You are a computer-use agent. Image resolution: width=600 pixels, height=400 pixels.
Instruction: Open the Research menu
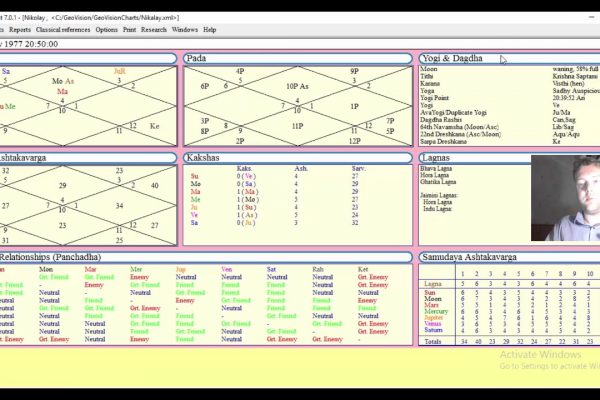(x=154, y=30)
